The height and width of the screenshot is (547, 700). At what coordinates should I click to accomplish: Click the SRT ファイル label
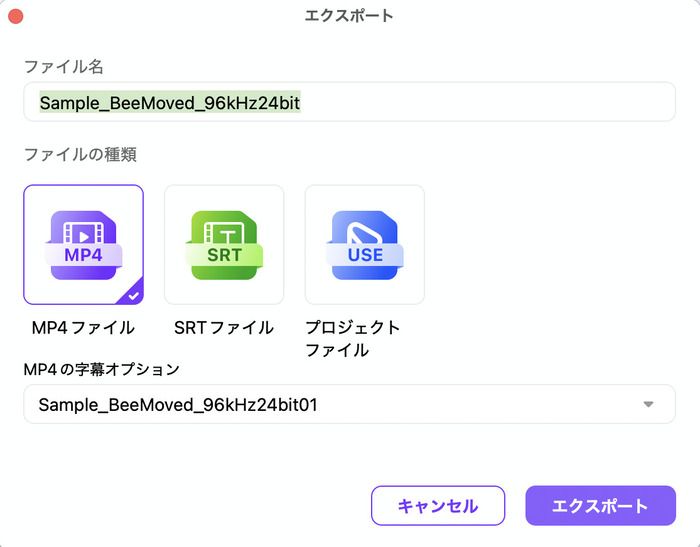(224, 328)
